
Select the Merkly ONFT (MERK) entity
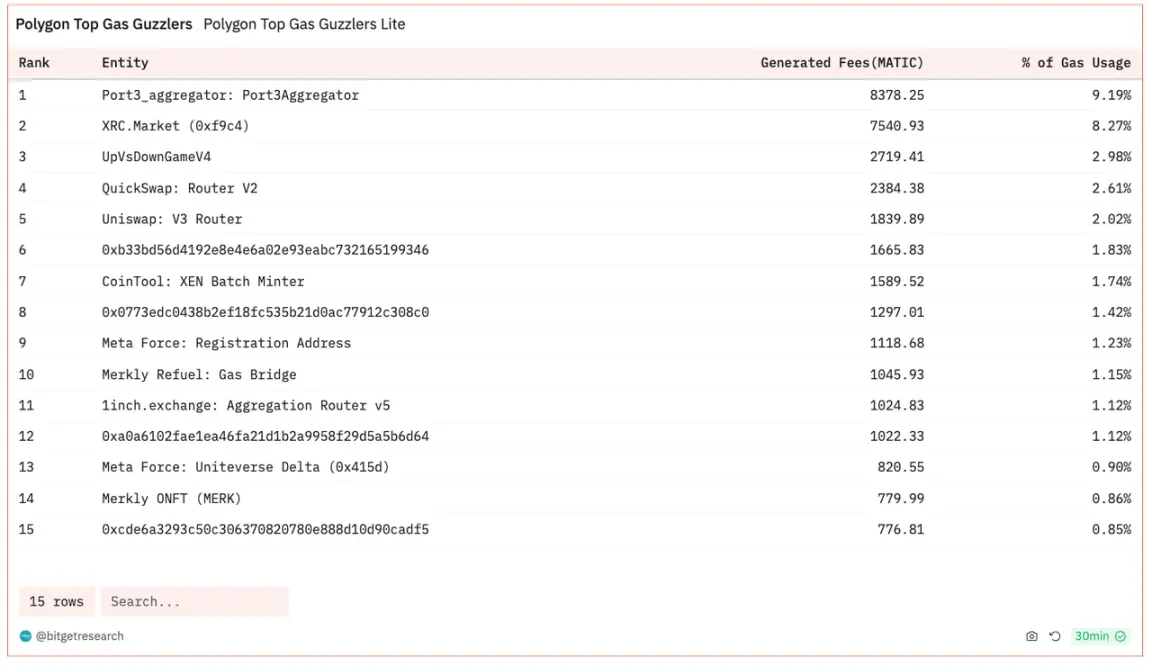coord(171,498)
